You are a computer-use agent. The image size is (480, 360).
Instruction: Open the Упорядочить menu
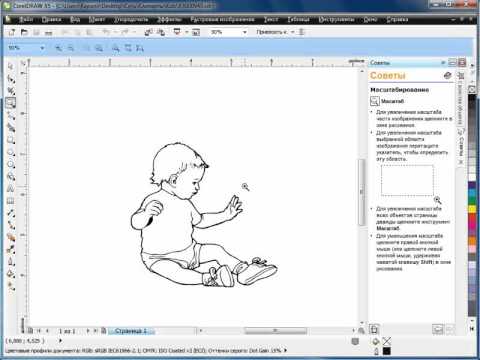pos(131,20)
